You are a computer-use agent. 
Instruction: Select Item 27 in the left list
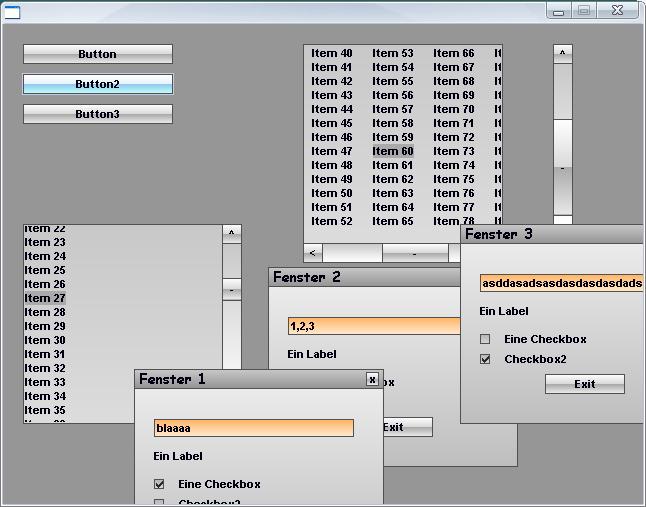click(45, 298)
